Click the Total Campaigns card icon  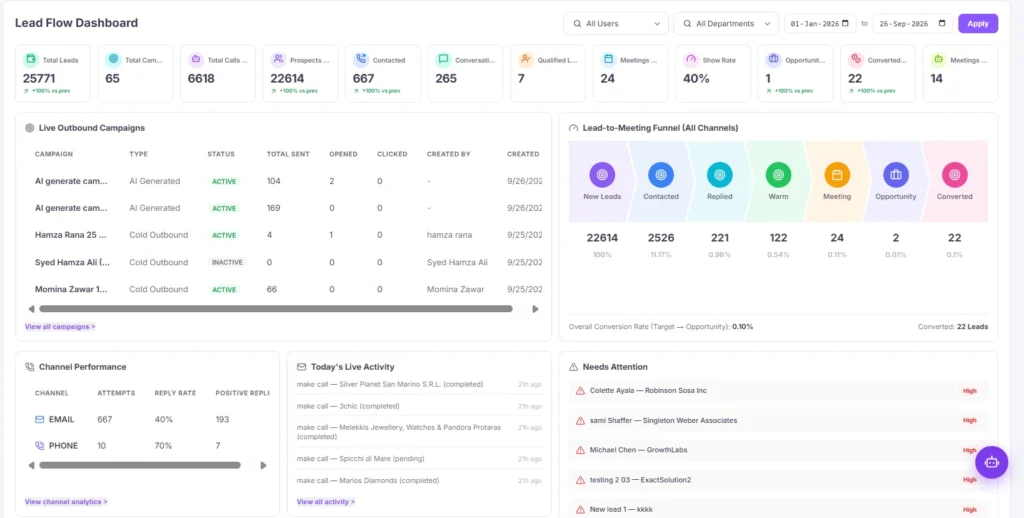tap(114, 59)
